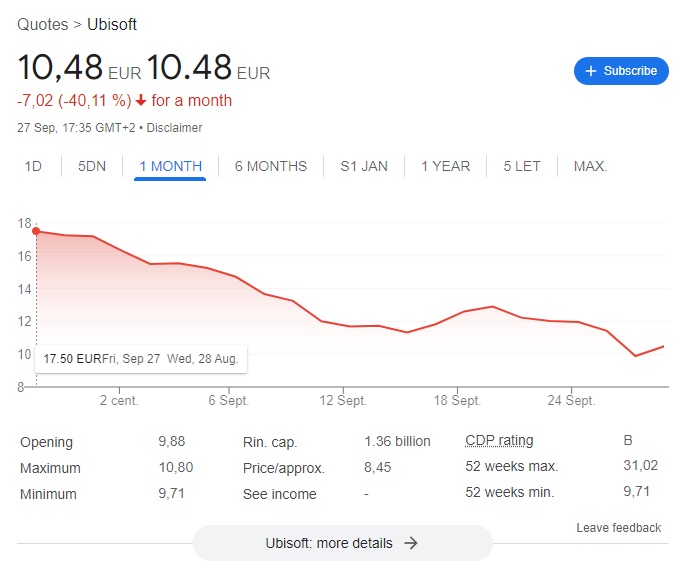
Task: Click the Minimum value 9,71 beside Minimum
Action: 171,493
